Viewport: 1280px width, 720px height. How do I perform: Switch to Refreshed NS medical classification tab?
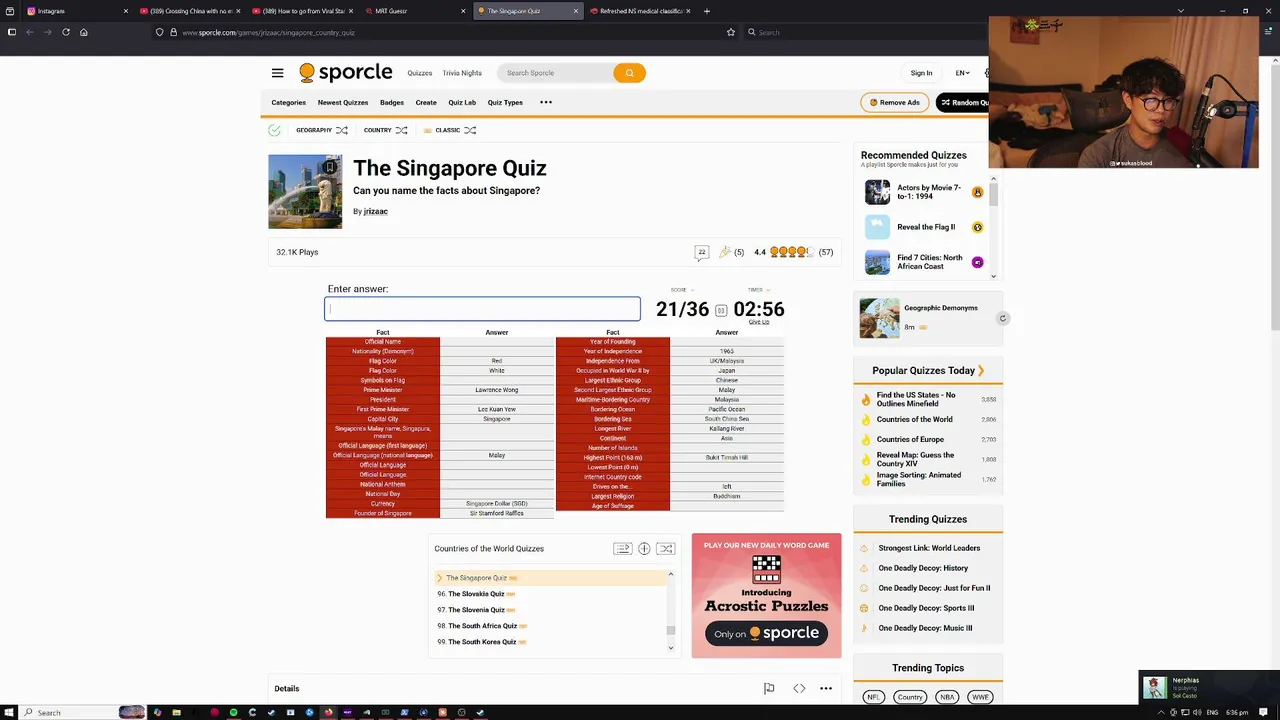click(x=640, y=11)
